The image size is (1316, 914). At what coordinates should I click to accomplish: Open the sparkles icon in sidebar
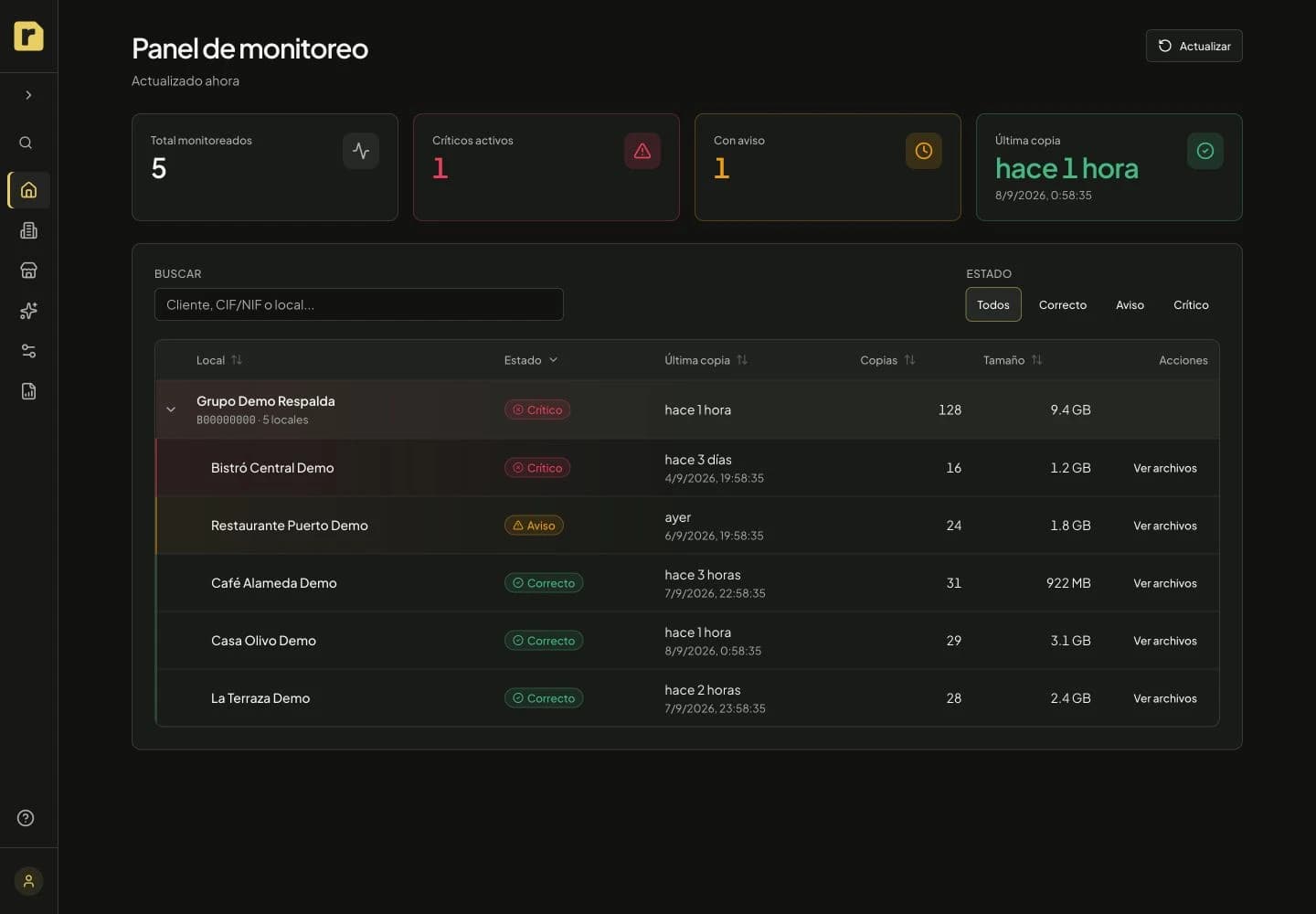28,311
